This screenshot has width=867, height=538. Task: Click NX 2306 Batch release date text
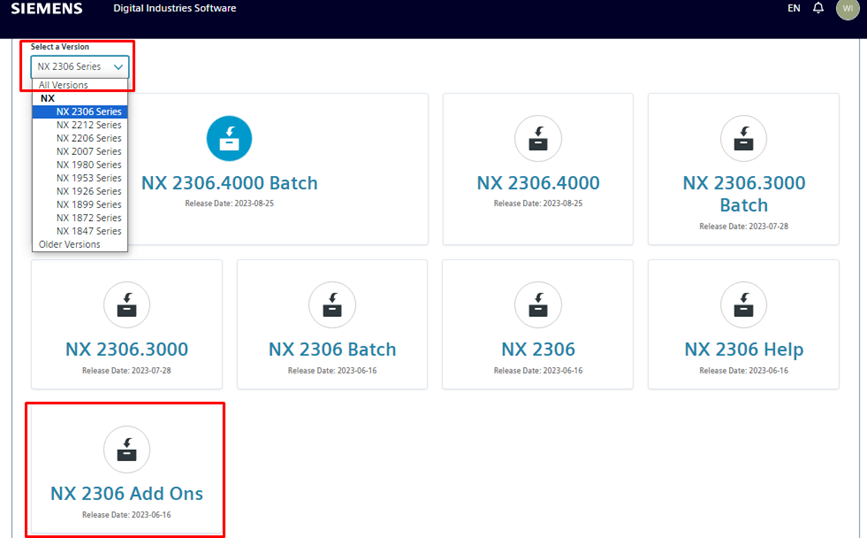332,370
